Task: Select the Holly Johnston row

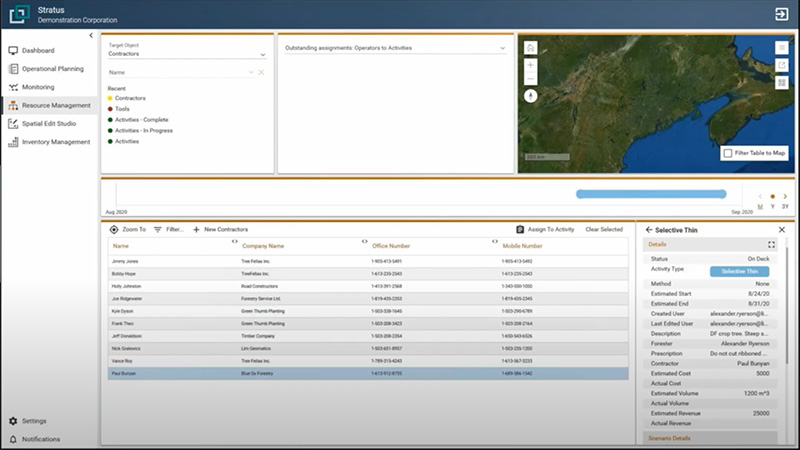Action: click(368, 286)
